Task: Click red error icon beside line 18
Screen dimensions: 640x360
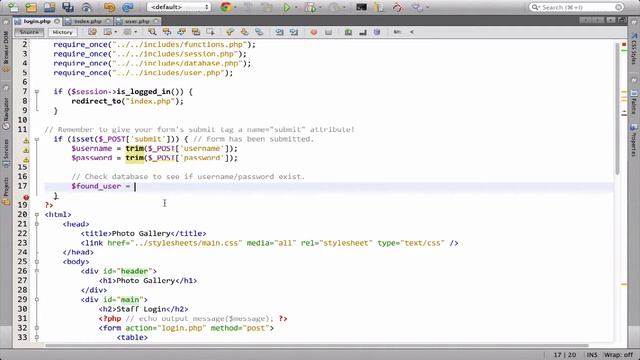Action: point(26,197)
